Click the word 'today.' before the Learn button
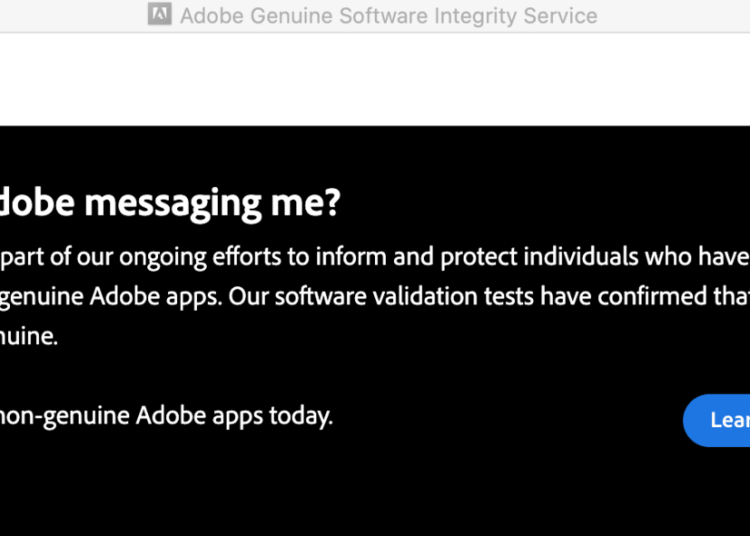The height and width of the screenshot is (536, 750). (300, 415)
